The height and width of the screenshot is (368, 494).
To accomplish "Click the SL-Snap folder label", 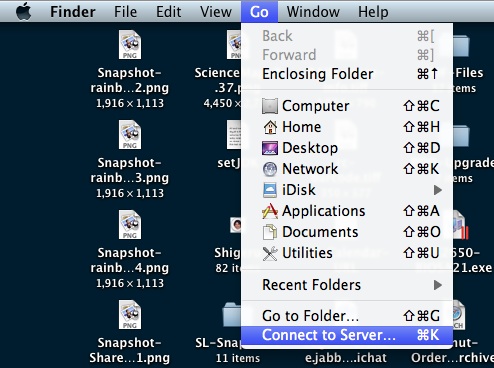I will click(x=218, y=343).
